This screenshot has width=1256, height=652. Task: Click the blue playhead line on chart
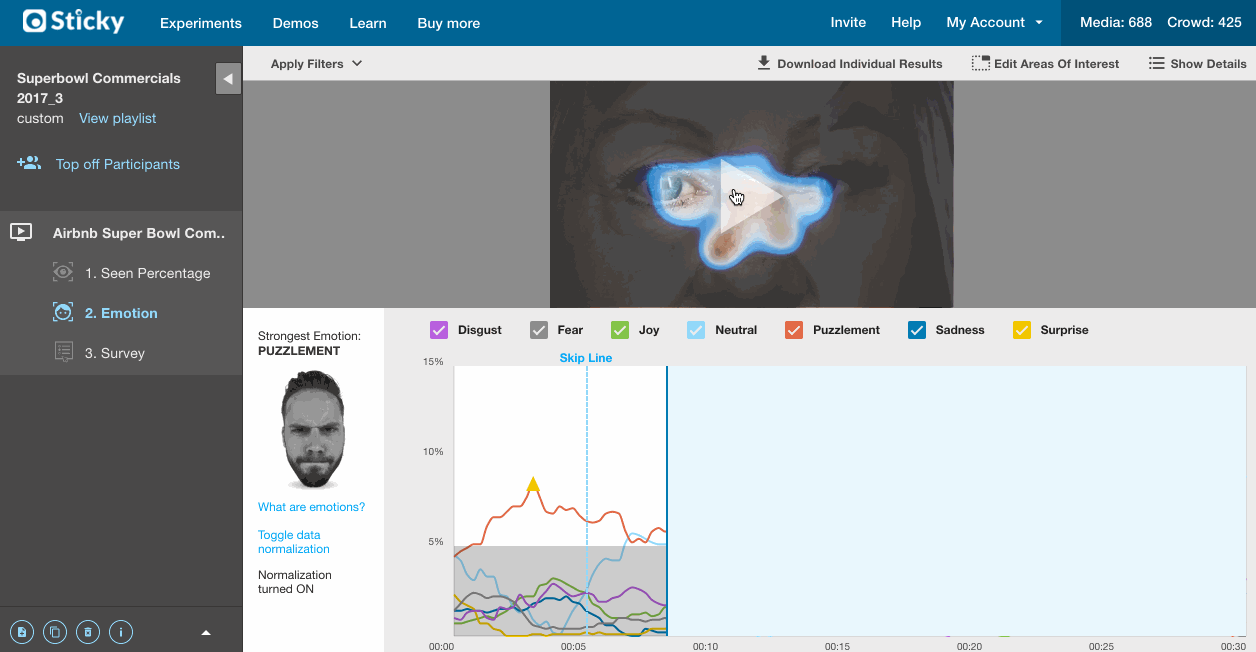click(x=667, y=500)
